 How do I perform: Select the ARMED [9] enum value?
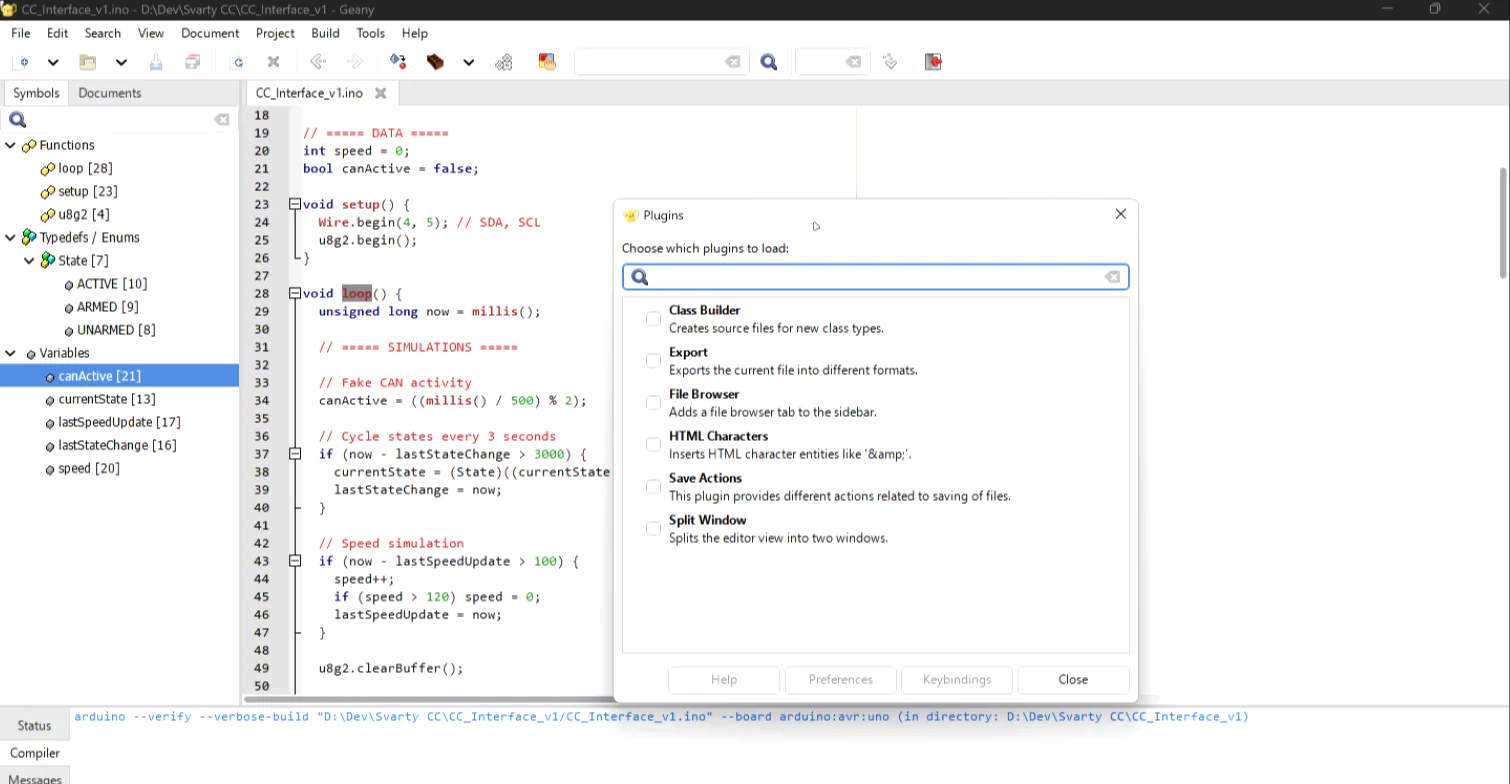tap(107, 307)
